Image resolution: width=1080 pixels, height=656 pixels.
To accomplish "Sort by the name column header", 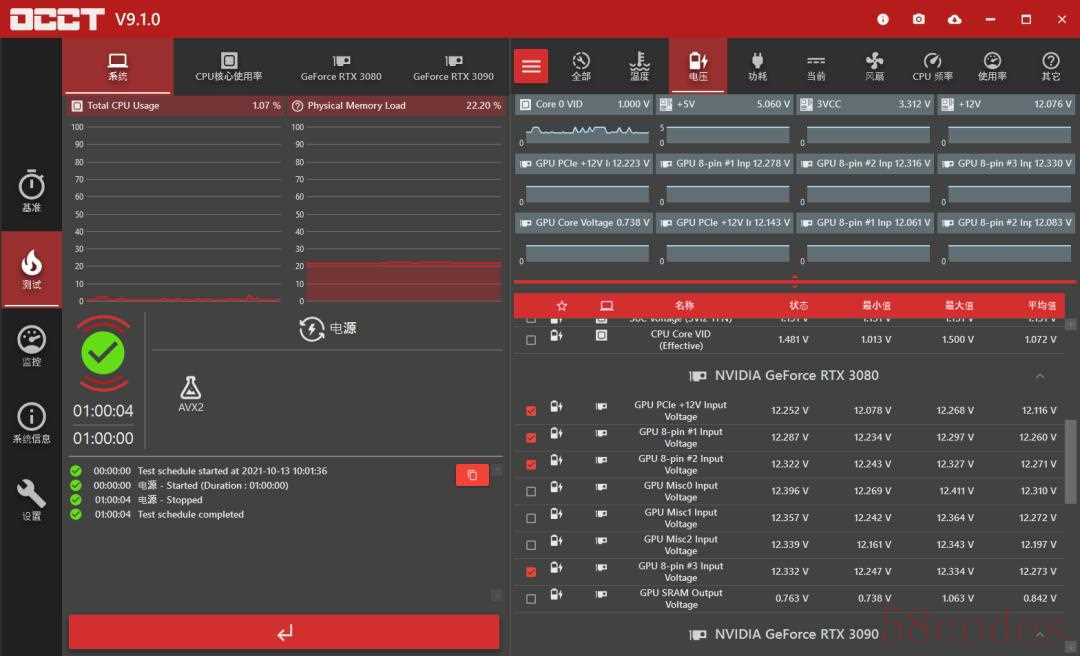I will tap(684, 305).
